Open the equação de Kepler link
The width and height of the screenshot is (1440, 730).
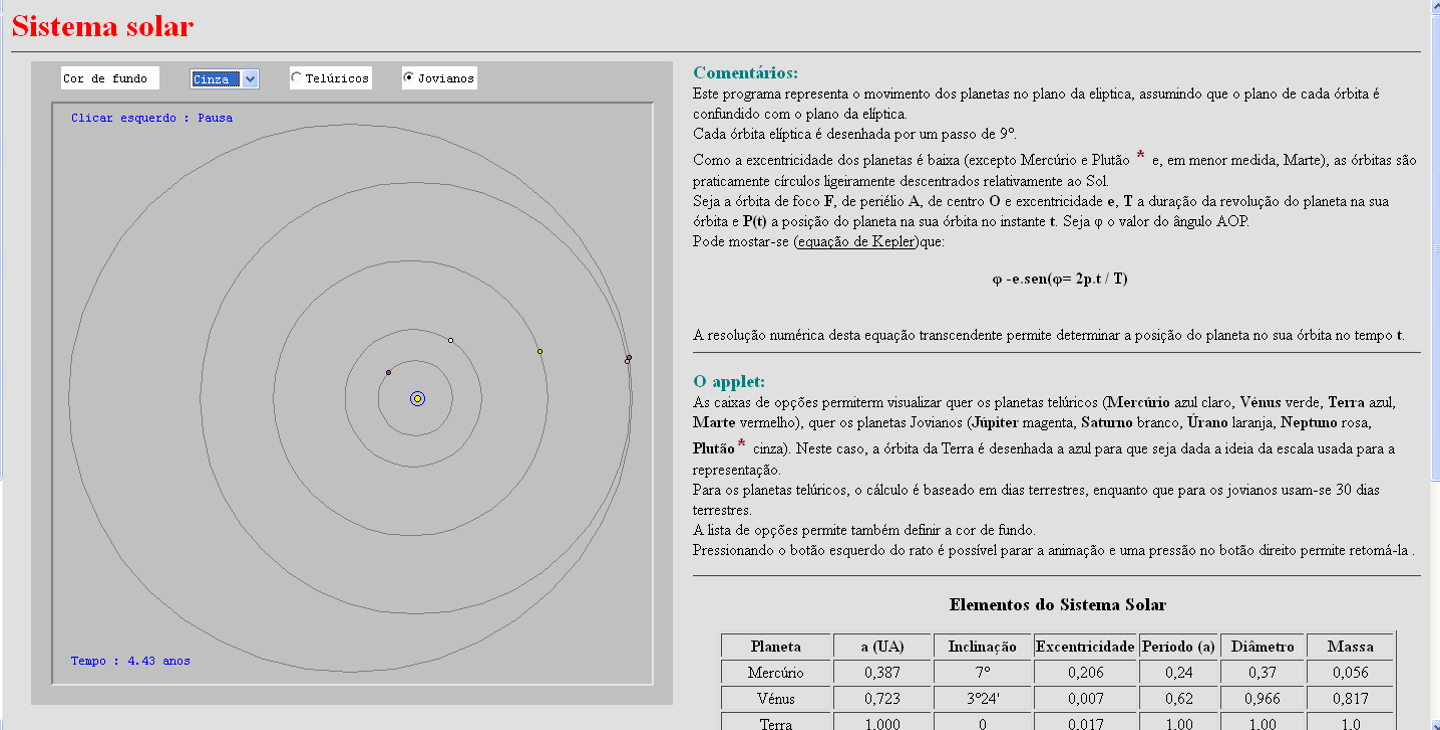(855, 242)
